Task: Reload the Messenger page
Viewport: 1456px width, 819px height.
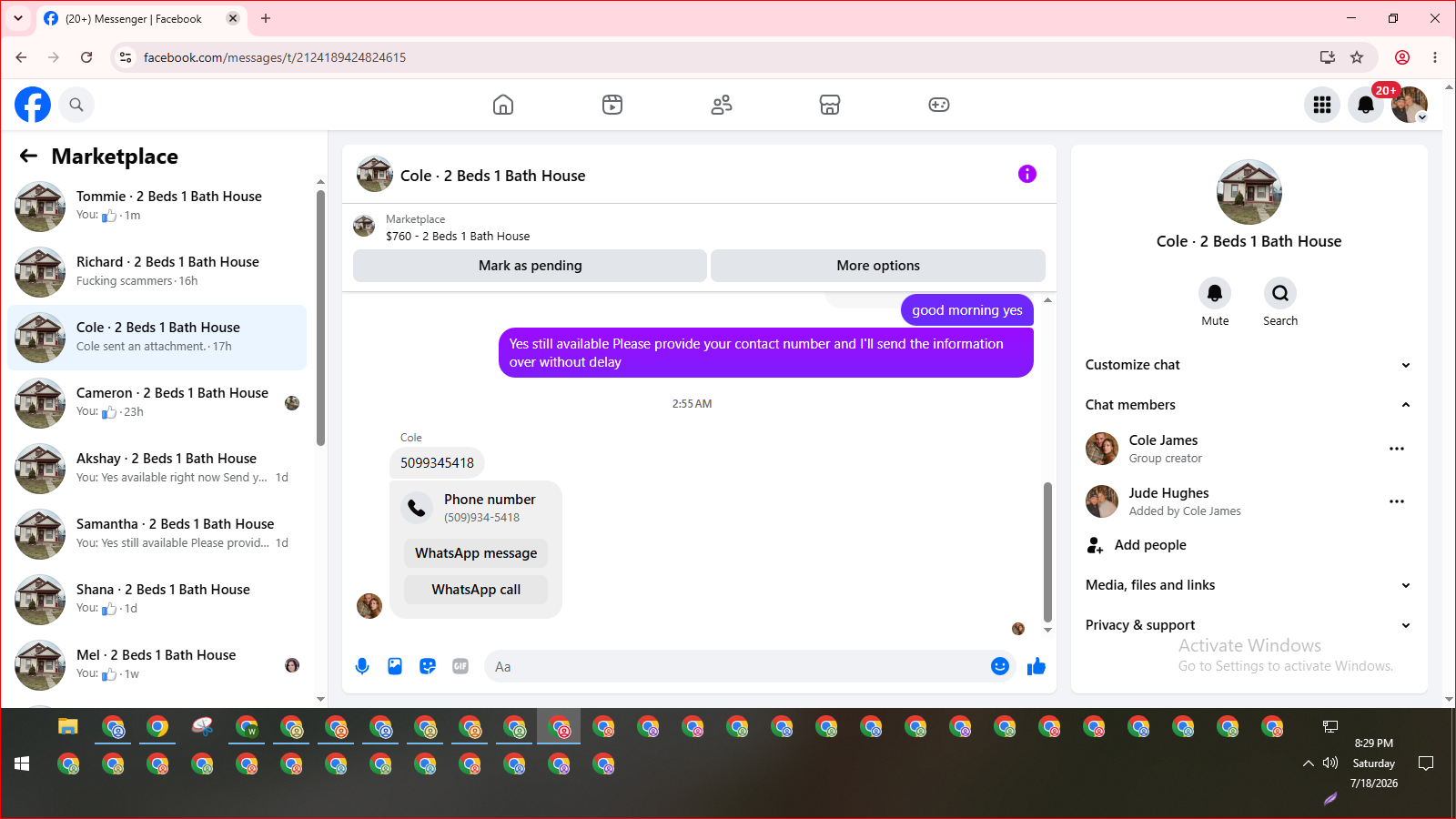Action: 86,57
